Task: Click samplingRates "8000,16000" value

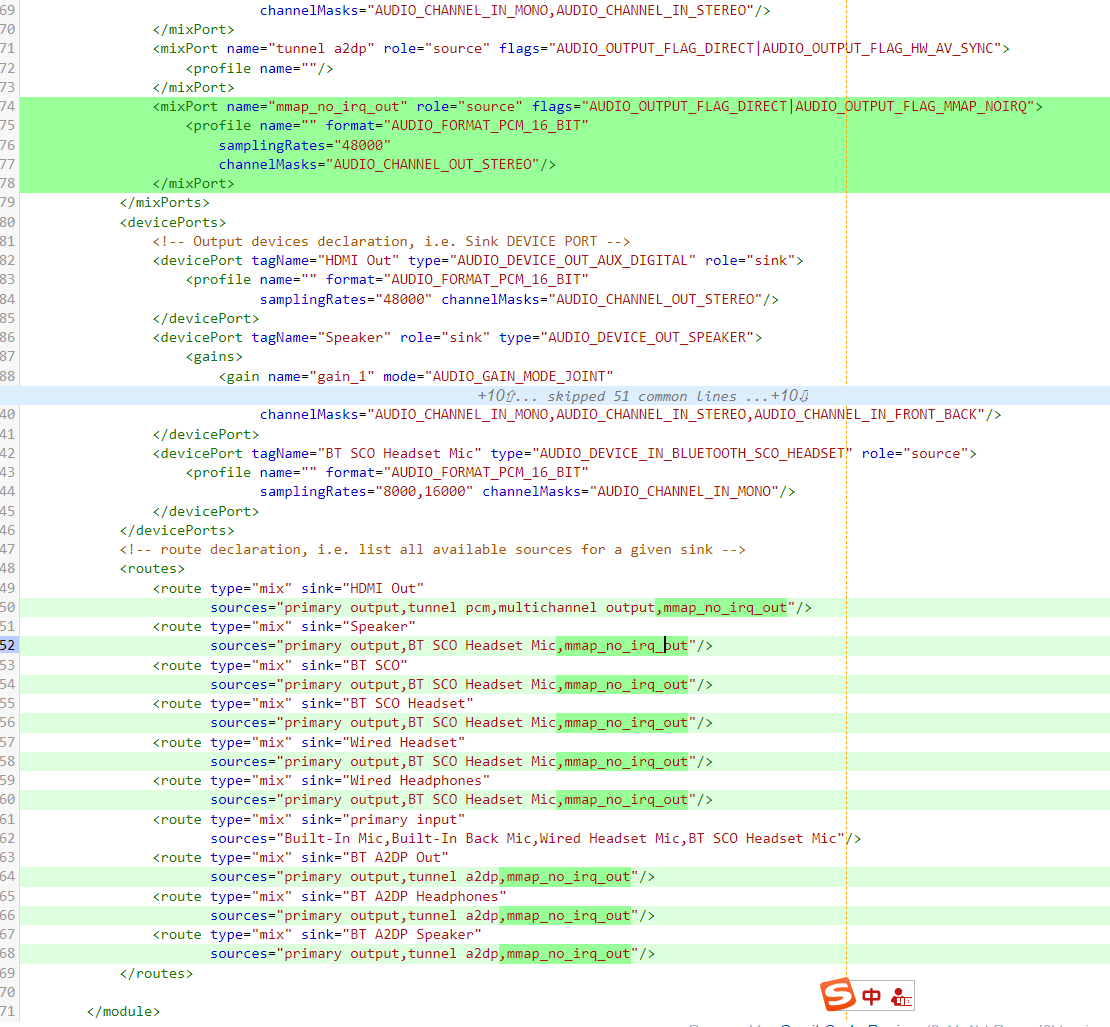Action: (x=425, y=491)
